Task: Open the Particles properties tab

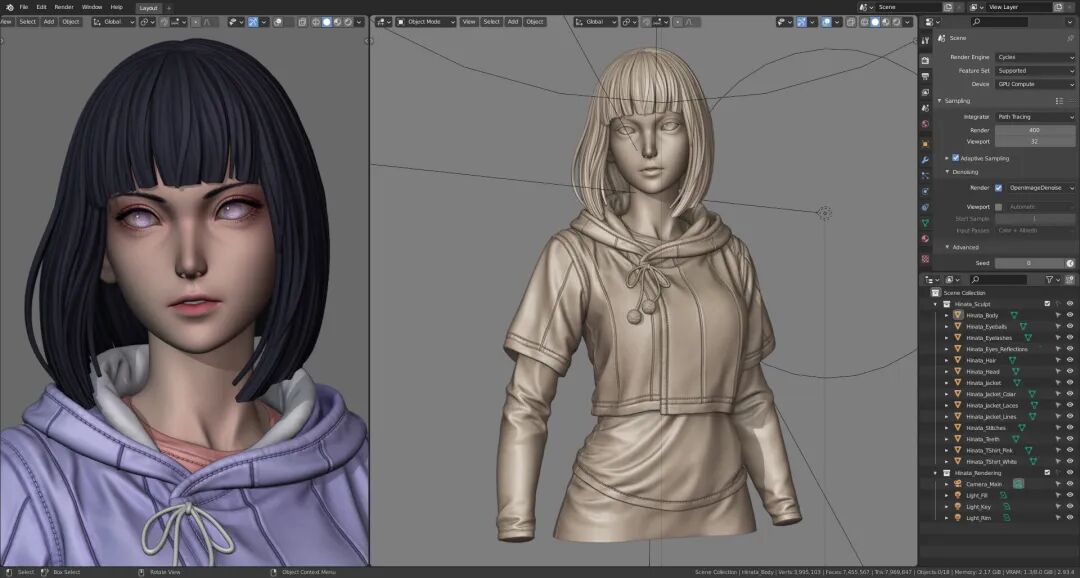Action: [x=925, y=176]
